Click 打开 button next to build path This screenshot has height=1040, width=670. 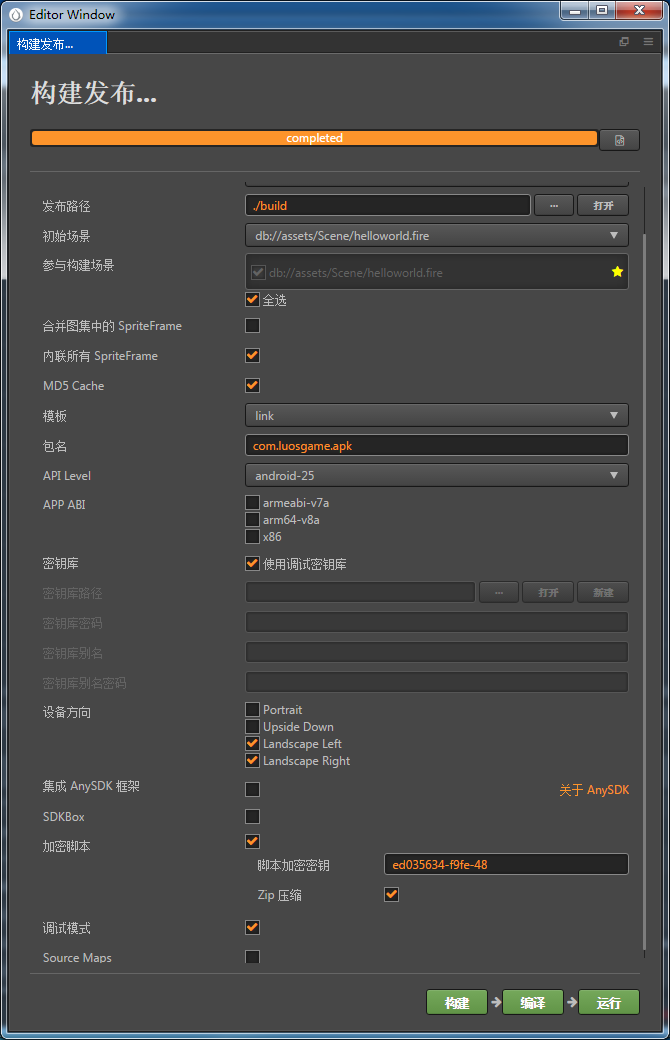coord(602,205)
